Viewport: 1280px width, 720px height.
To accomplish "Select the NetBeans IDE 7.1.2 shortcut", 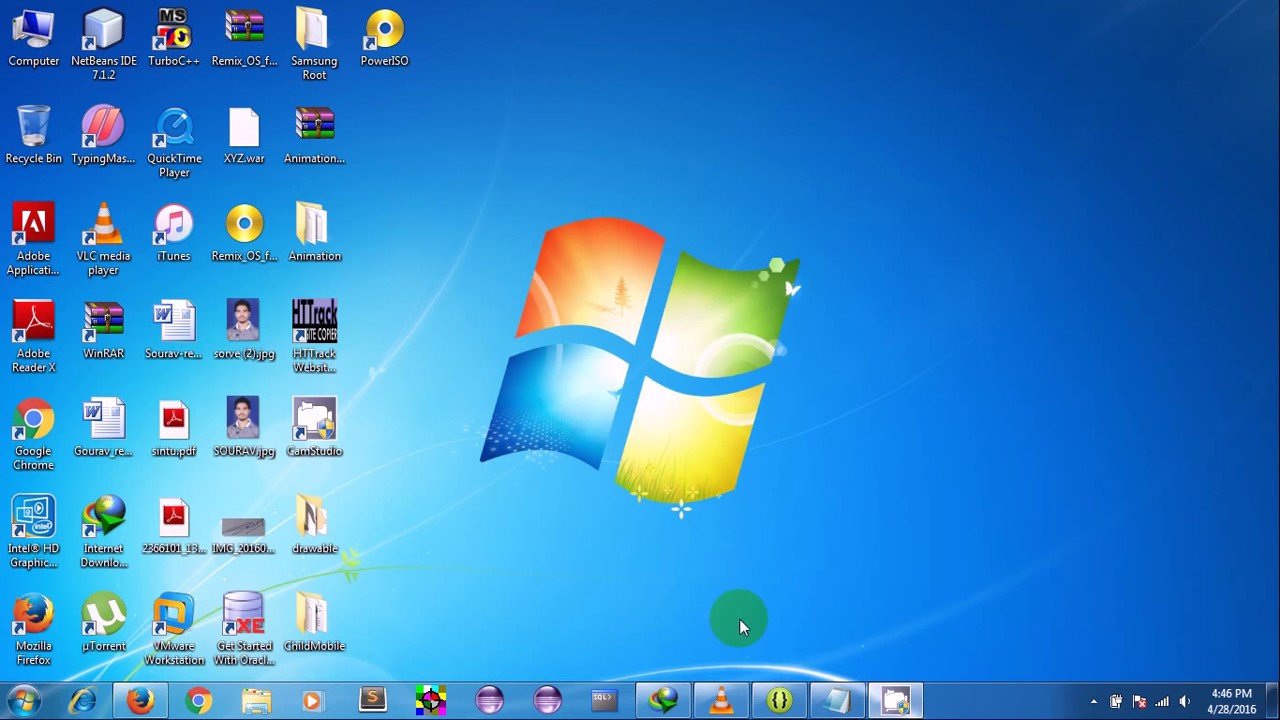I will tap(103, 45).
